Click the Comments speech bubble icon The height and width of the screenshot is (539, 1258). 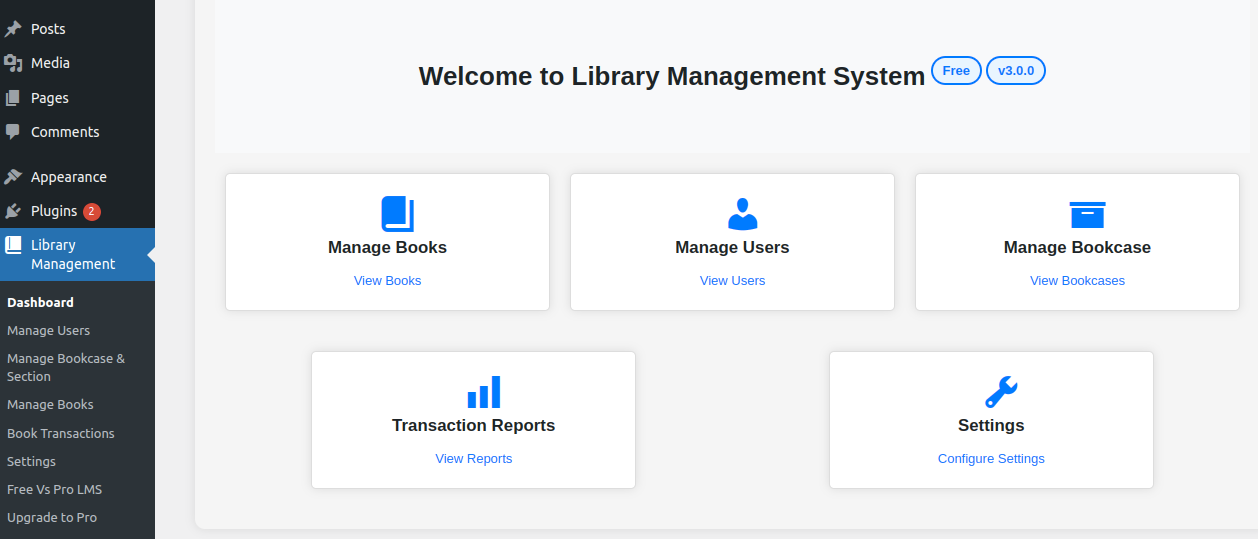(13, 132)
